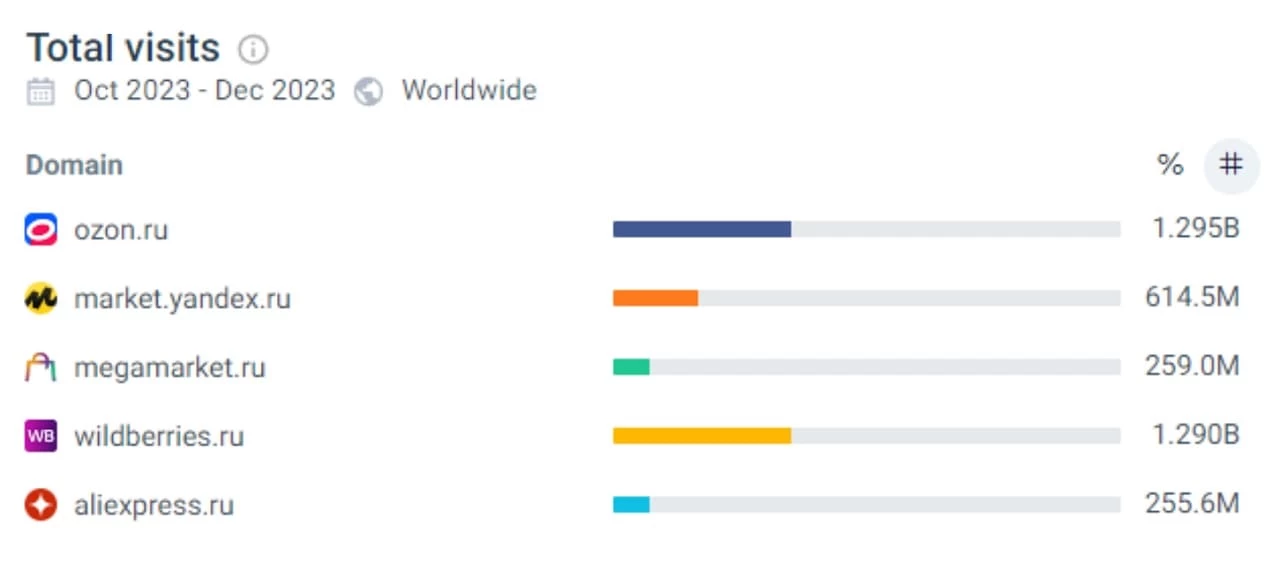This screenshot has width=1280, height=584.
Task: Switch to percentage view
Action: point(1170,165)
